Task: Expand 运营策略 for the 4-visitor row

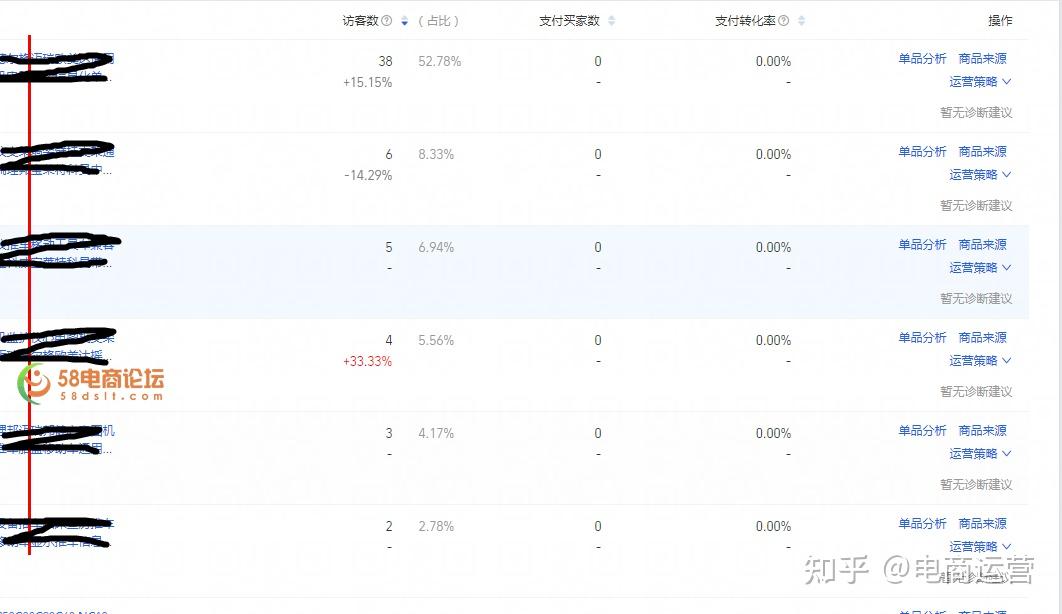Action: [980, 361]
